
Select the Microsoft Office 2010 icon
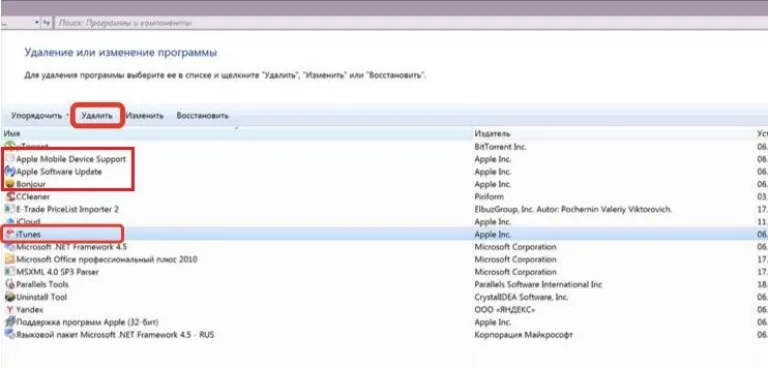(x=10, y=259)
